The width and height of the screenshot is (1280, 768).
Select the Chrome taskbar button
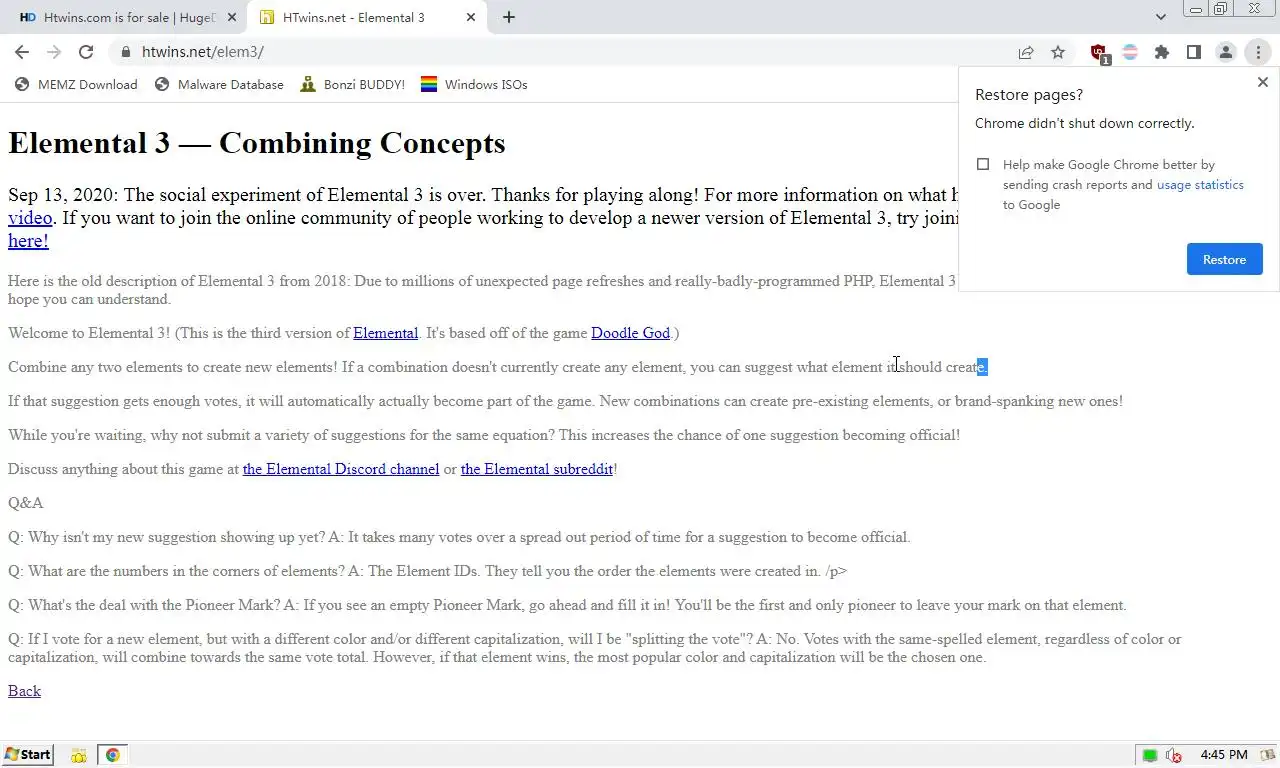pos(112,755)
